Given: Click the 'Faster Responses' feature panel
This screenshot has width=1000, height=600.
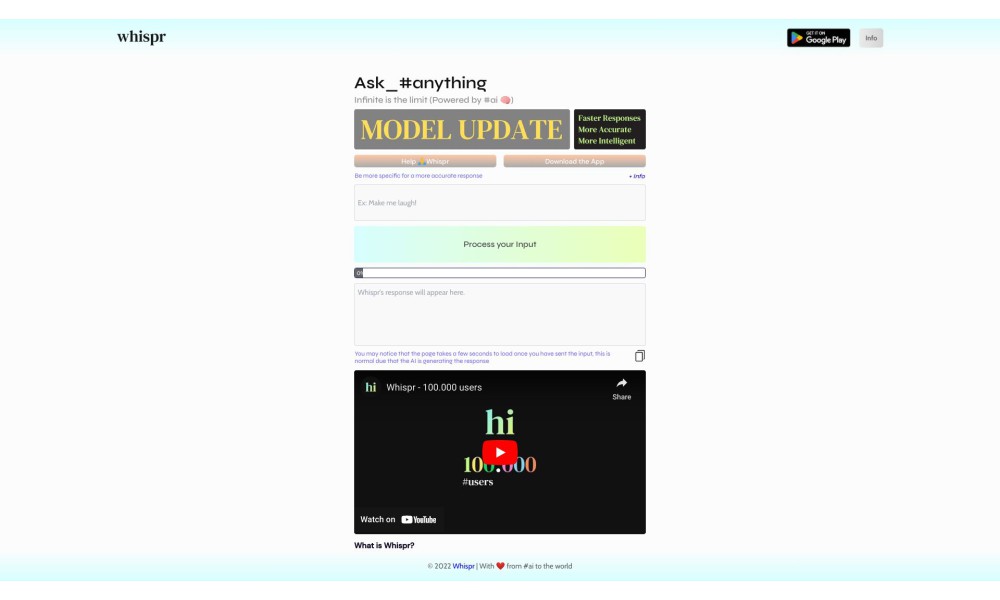Looking at the screenshot, I should pos(609,129).
